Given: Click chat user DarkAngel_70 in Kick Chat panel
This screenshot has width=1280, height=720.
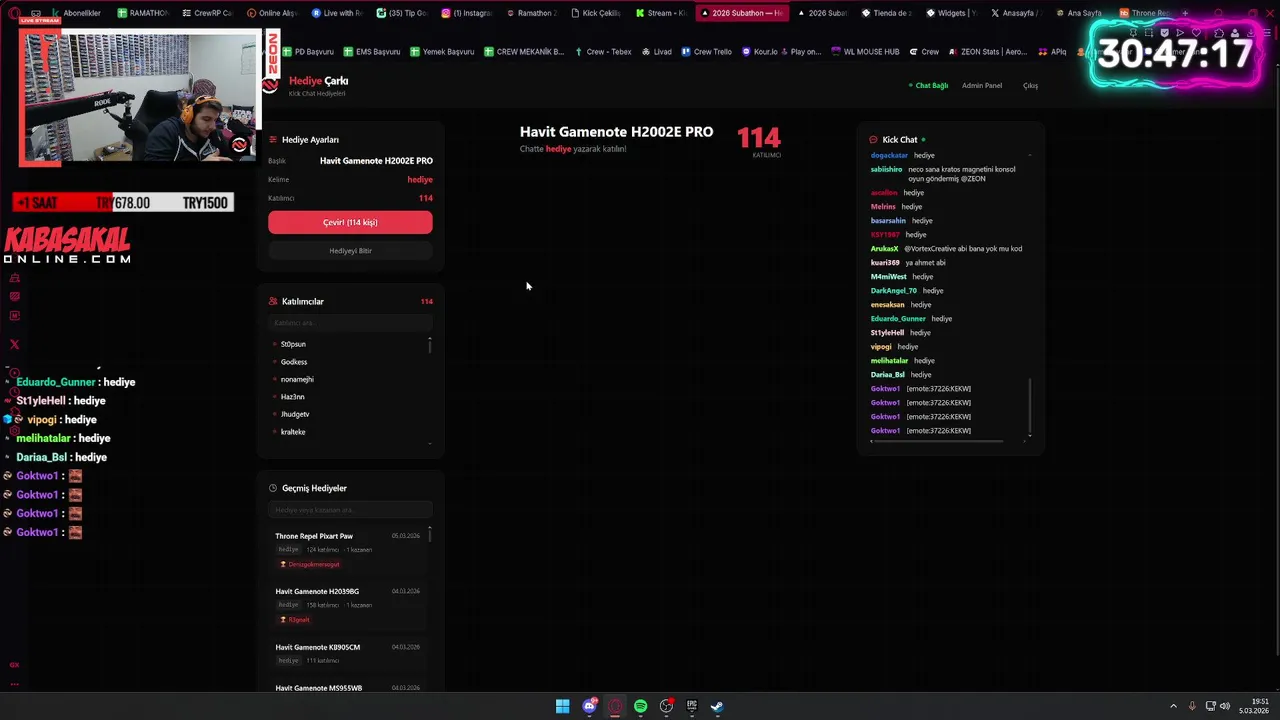Looking at the screenshot, I should click(x=893, y=291).
